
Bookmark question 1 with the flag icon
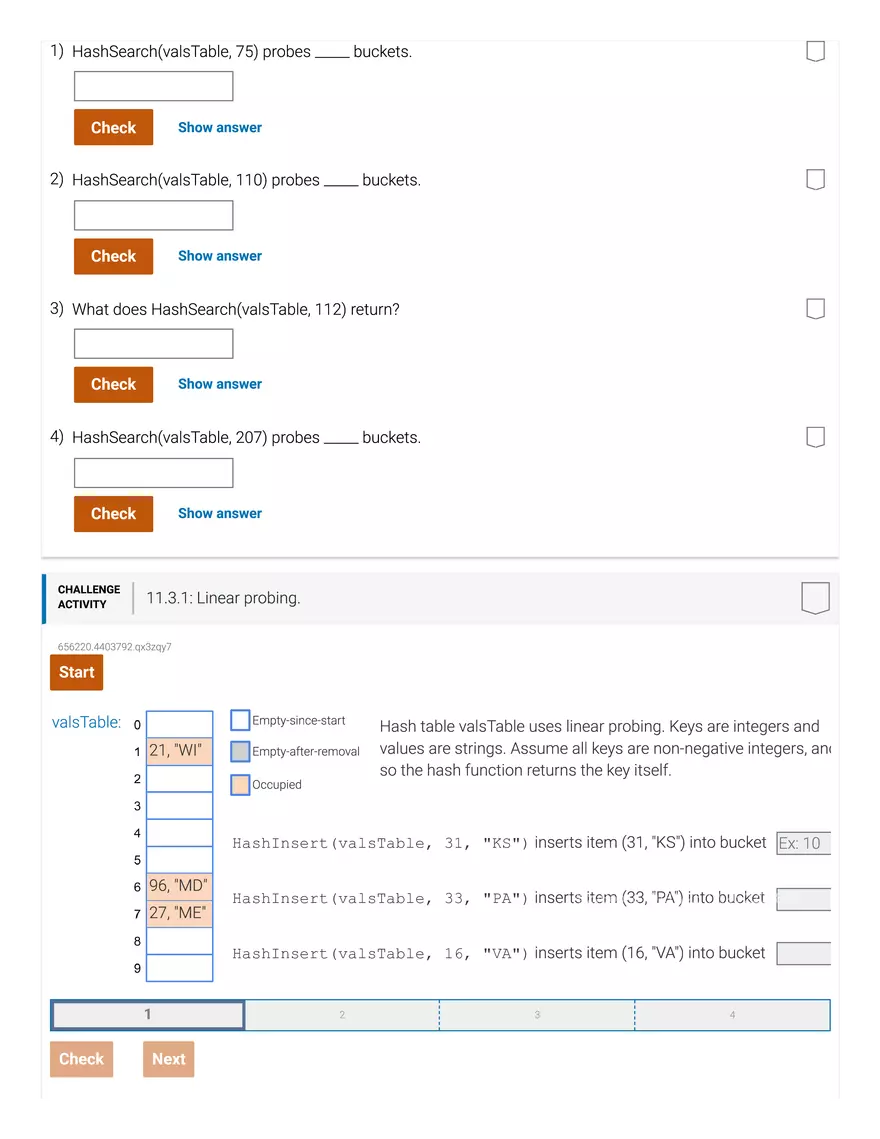tap(815, 48)
